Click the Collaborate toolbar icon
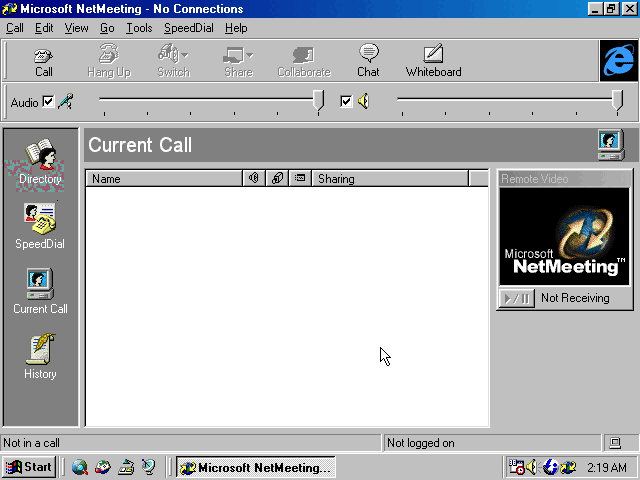 point(304,55)
